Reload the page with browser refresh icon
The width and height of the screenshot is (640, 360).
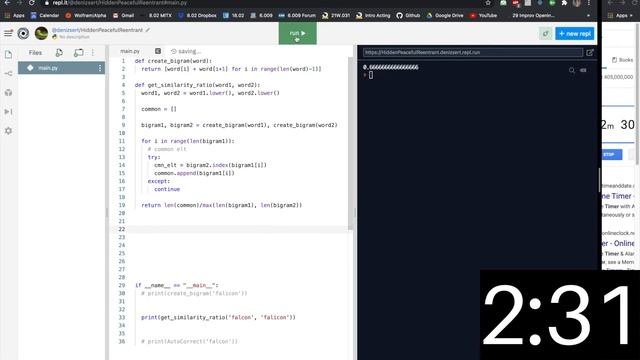pyautogui.click(x=31, y=3)
